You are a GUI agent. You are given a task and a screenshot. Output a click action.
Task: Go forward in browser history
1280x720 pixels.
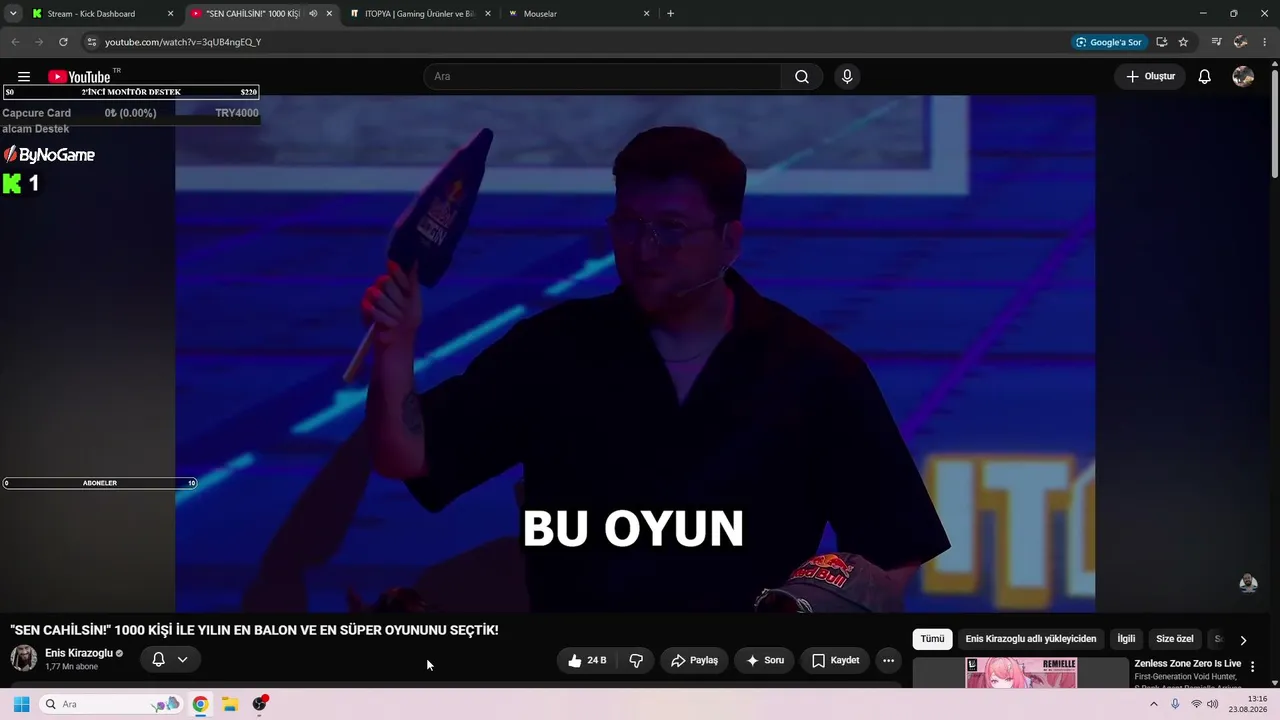click(39, 42)
